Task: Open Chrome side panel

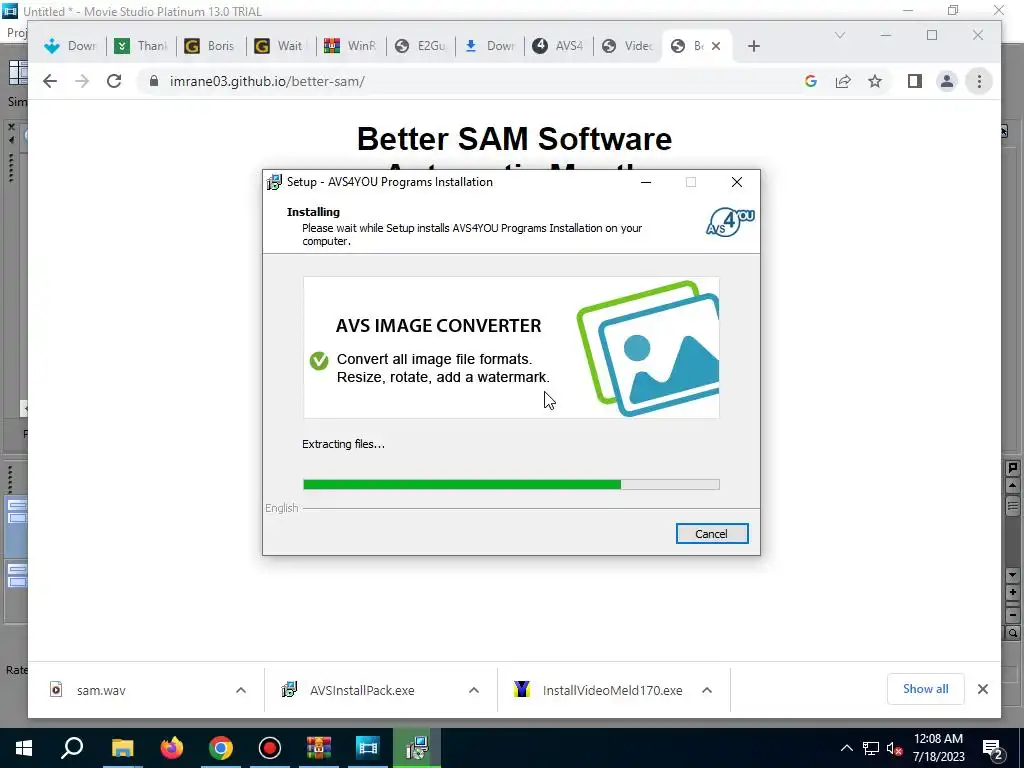Action: [x=914, y=81]
